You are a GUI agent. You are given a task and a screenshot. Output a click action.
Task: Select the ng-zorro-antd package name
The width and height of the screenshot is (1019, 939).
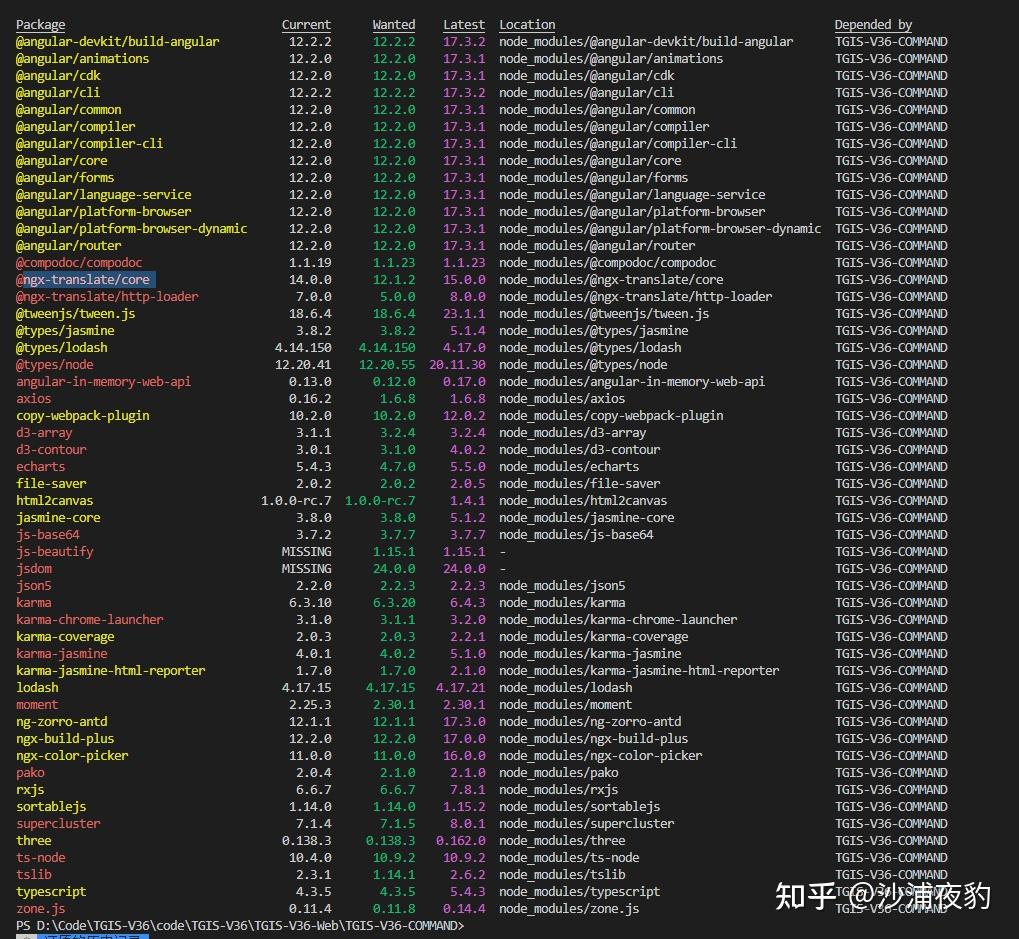(61, 721)
